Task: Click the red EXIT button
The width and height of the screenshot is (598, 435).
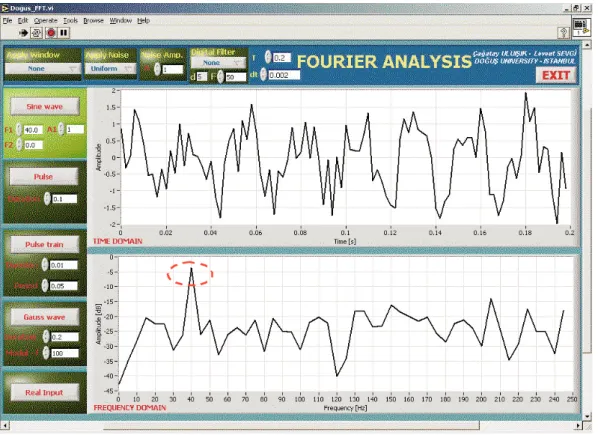Action: 556,75
